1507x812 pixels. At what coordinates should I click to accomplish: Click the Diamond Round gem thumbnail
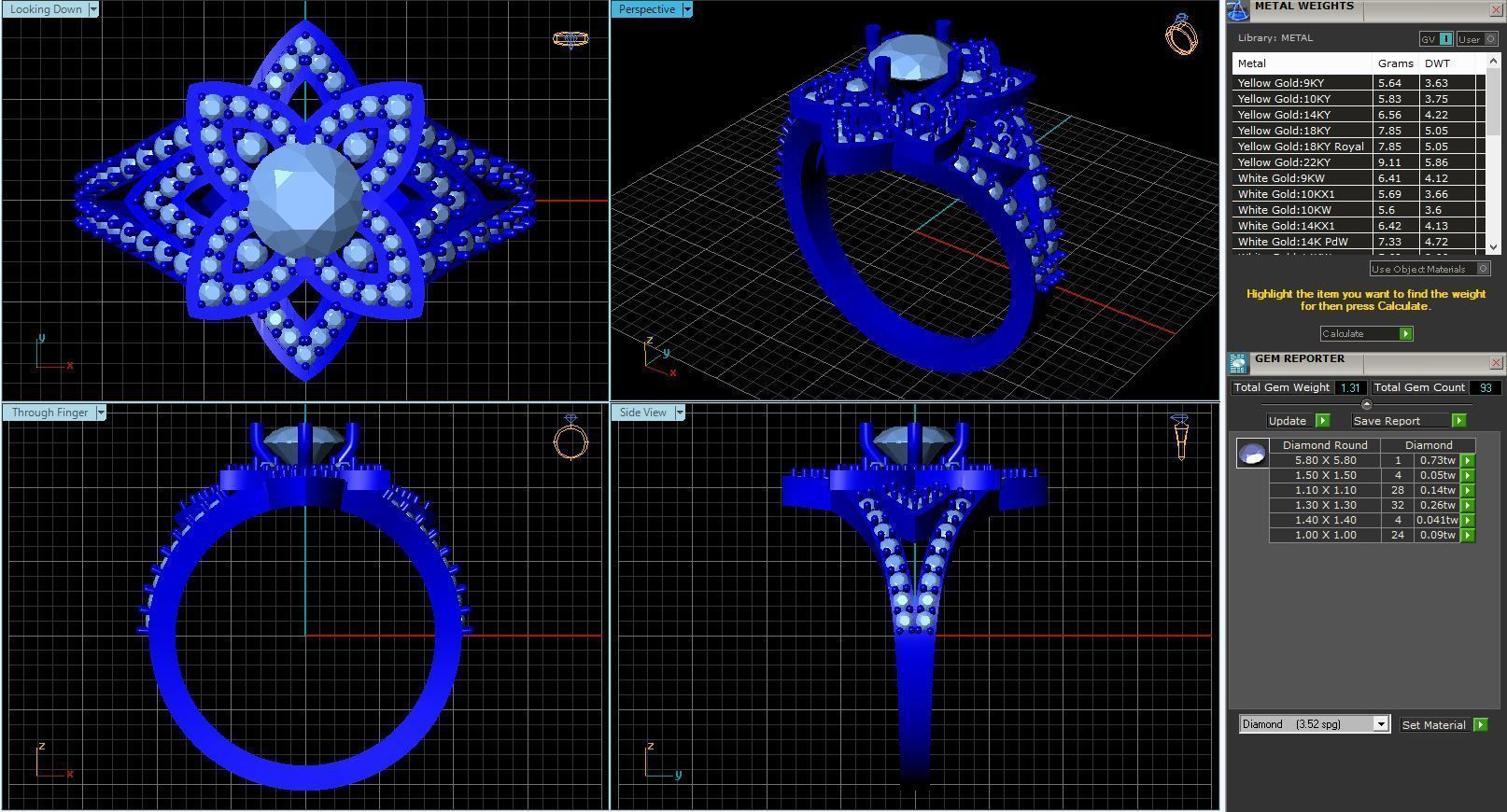tap(1252, 454)
